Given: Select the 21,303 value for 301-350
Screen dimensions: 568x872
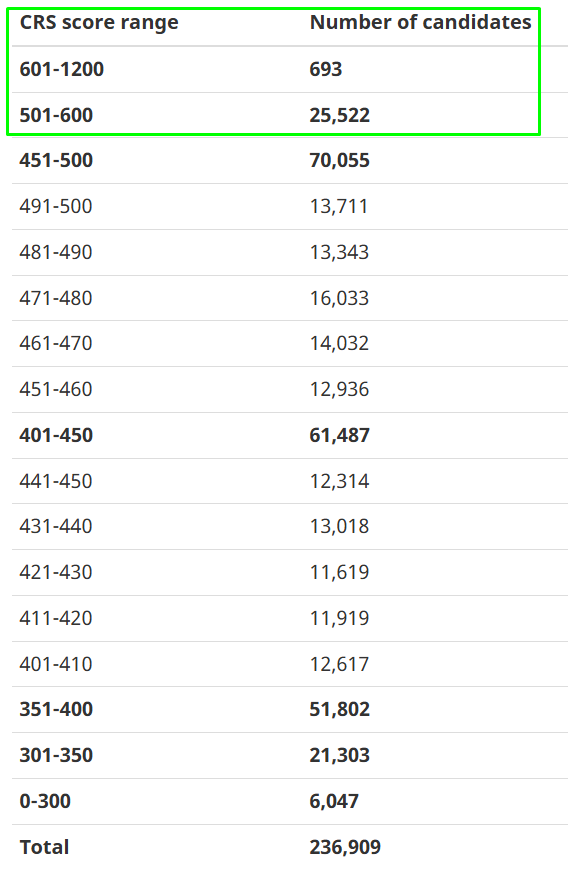Looking at the screenshot, I should pyautogui.click(x=340, y=756).
